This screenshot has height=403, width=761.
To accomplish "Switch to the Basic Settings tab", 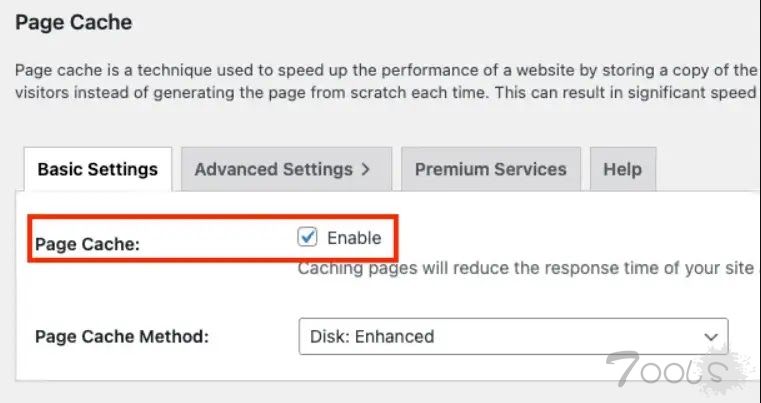I will 97,169.
